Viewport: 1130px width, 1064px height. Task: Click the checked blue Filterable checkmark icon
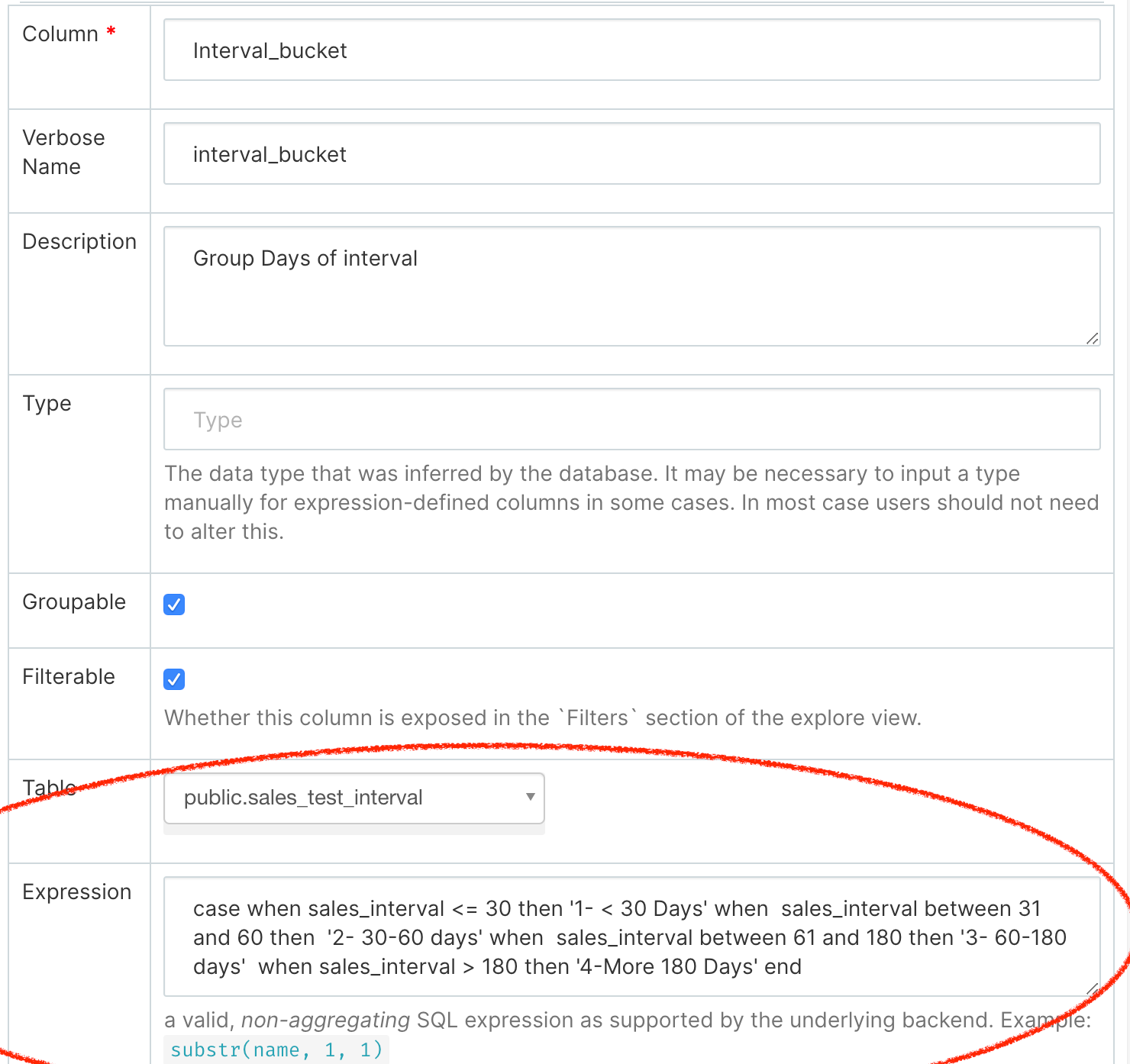click(174, 679)
